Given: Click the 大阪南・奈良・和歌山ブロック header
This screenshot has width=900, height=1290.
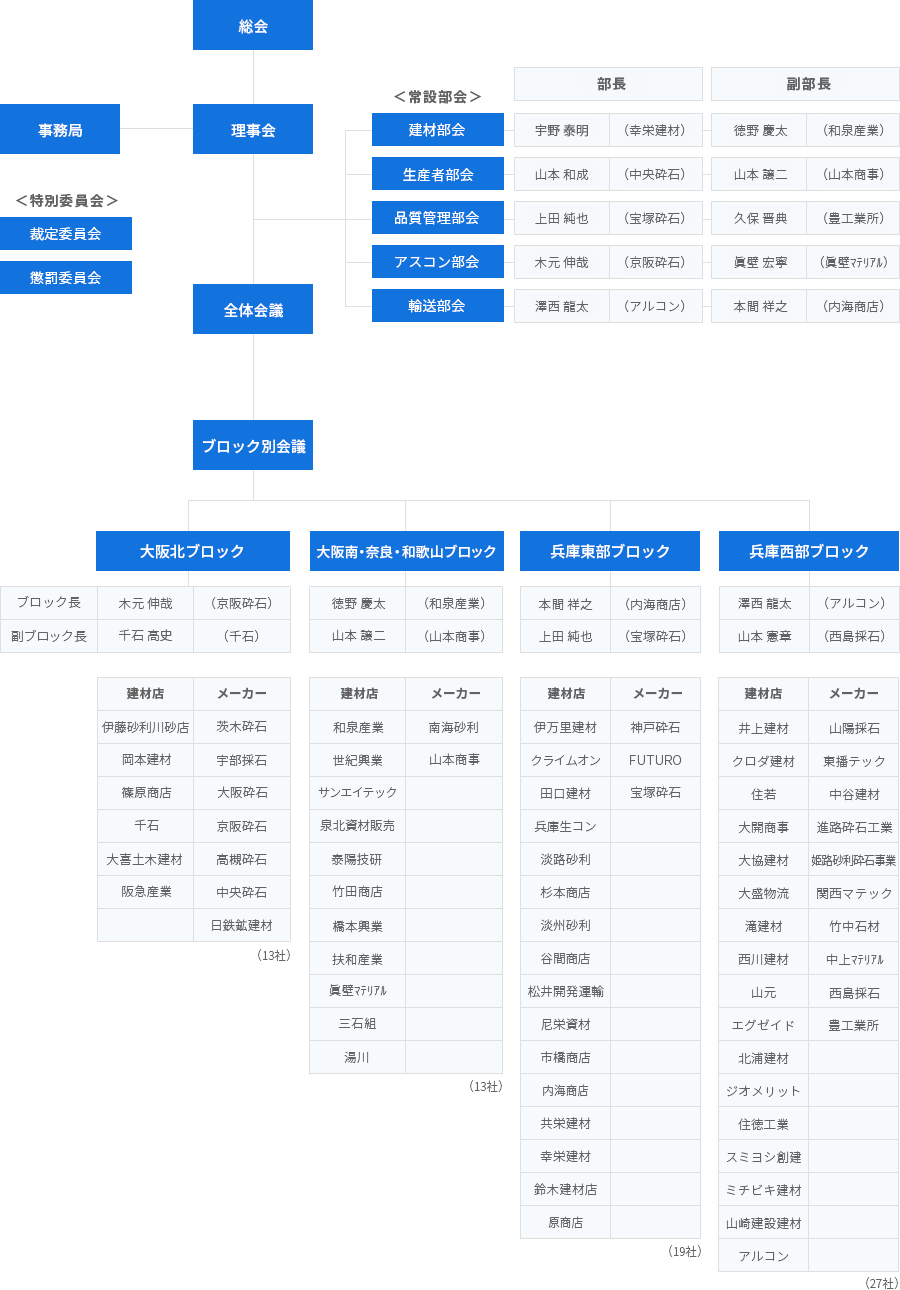Looking at the screenshot, I should (407, 551).
